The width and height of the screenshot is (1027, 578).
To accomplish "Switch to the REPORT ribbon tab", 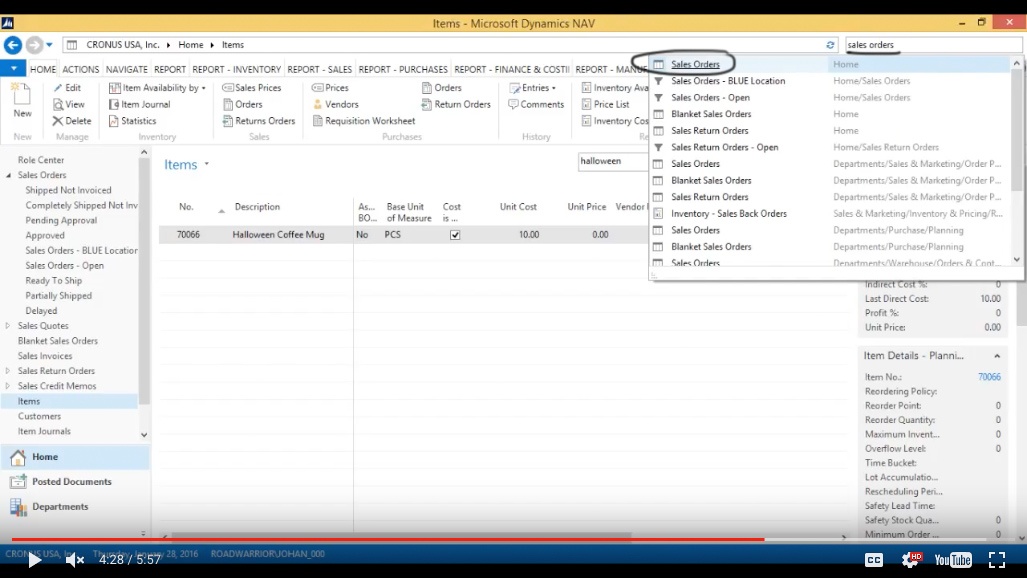I will pos(170,69).
